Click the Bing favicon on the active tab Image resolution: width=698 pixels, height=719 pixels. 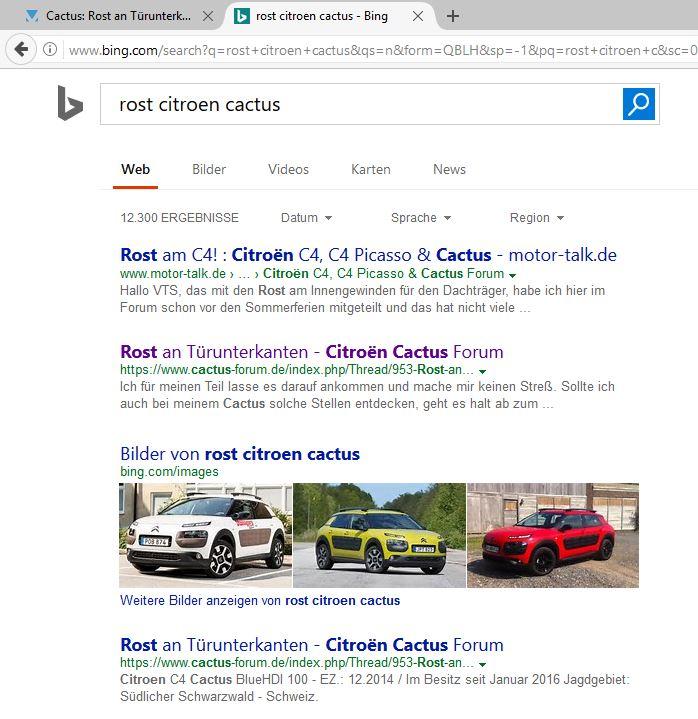pos(242,16)
